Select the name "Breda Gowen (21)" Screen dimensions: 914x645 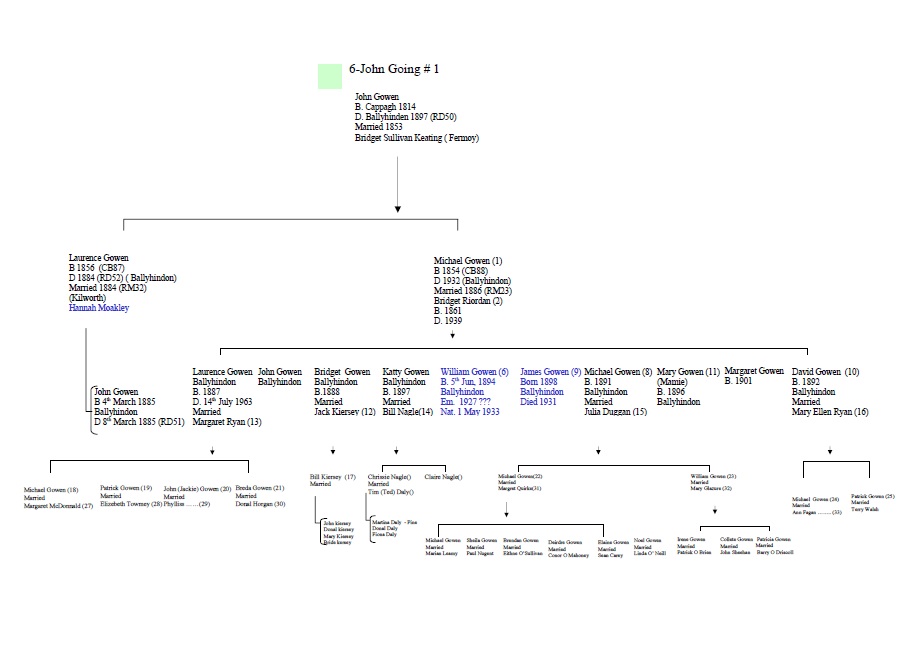(259, 488)
